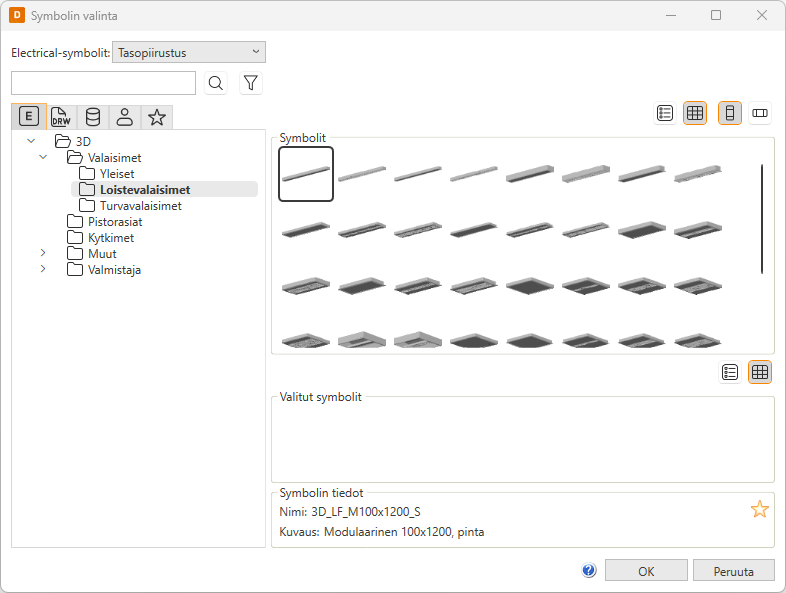Switch Symbolit panel to list view
The width and height of the screenshot is (786, 593).
(665, 113)
